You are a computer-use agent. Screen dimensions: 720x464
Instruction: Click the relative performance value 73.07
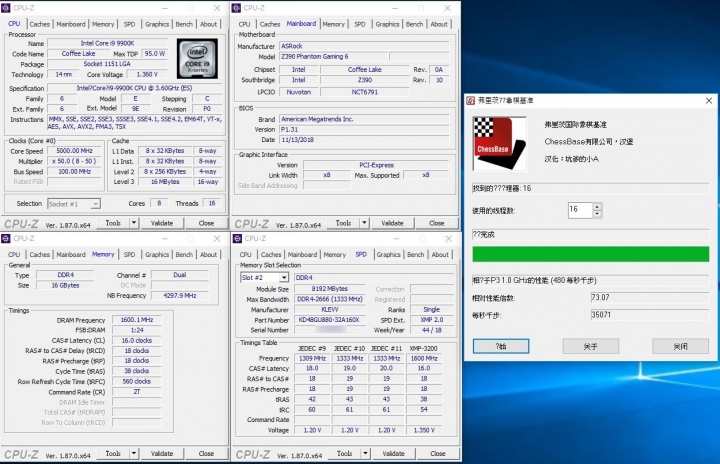pyautogui.click(x=650, y=297)
